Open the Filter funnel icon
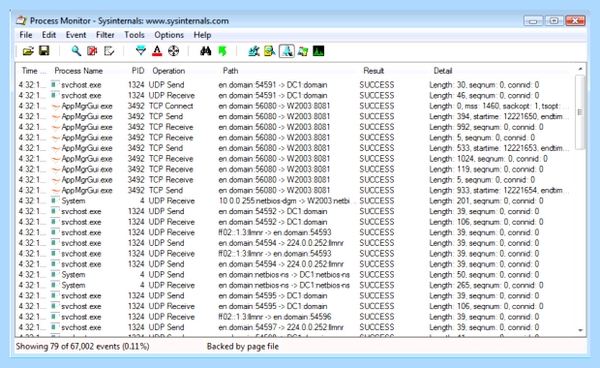The image size is (600, 368). tap(141, 51)
